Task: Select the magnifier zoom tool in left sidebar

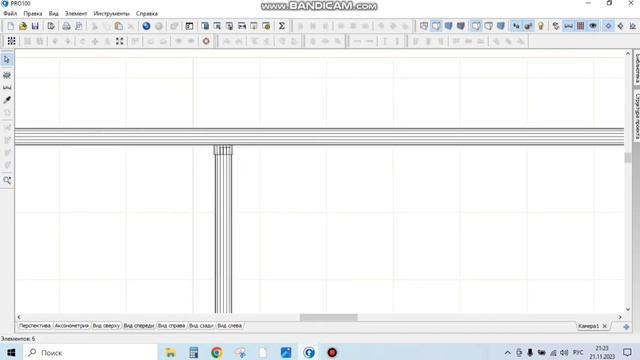Action: pyautogui.click(x=7, y=180)
